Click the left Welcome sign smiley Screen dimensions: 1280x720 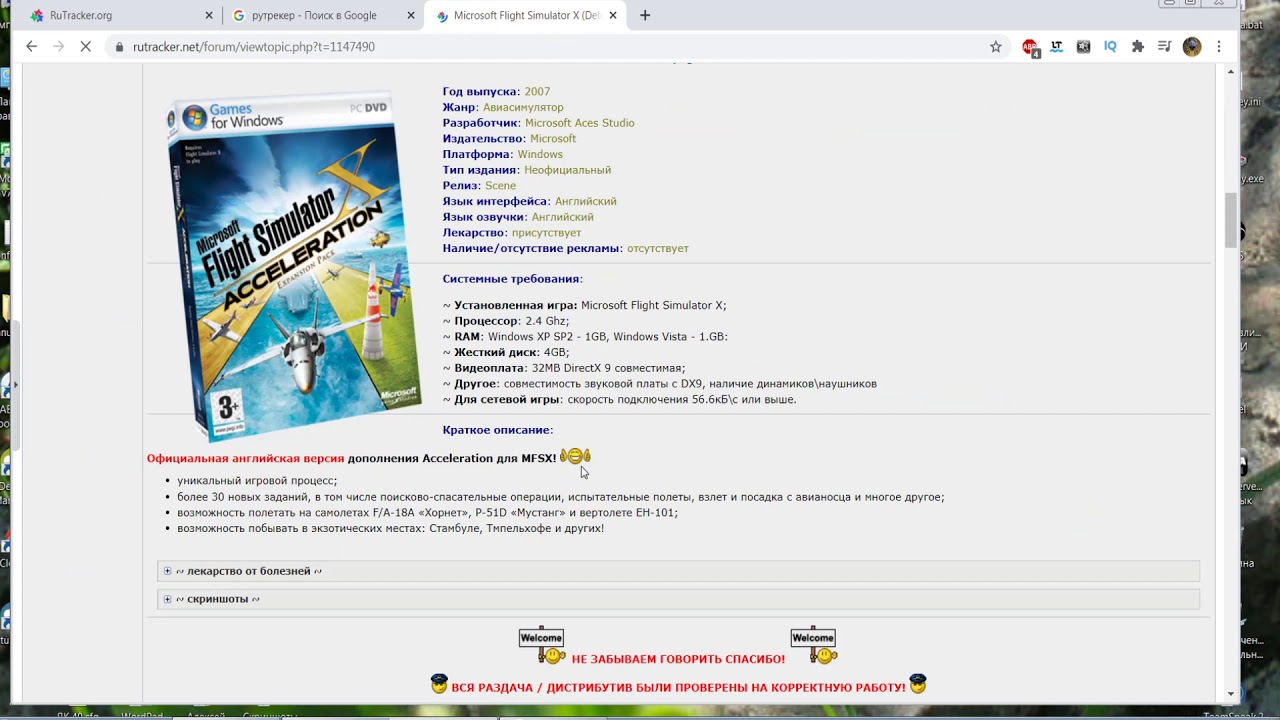542,646
